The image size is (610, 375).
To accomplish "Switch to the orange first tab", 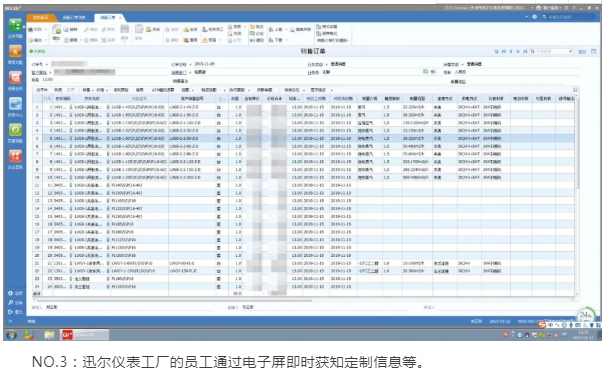I will (40, 18).
